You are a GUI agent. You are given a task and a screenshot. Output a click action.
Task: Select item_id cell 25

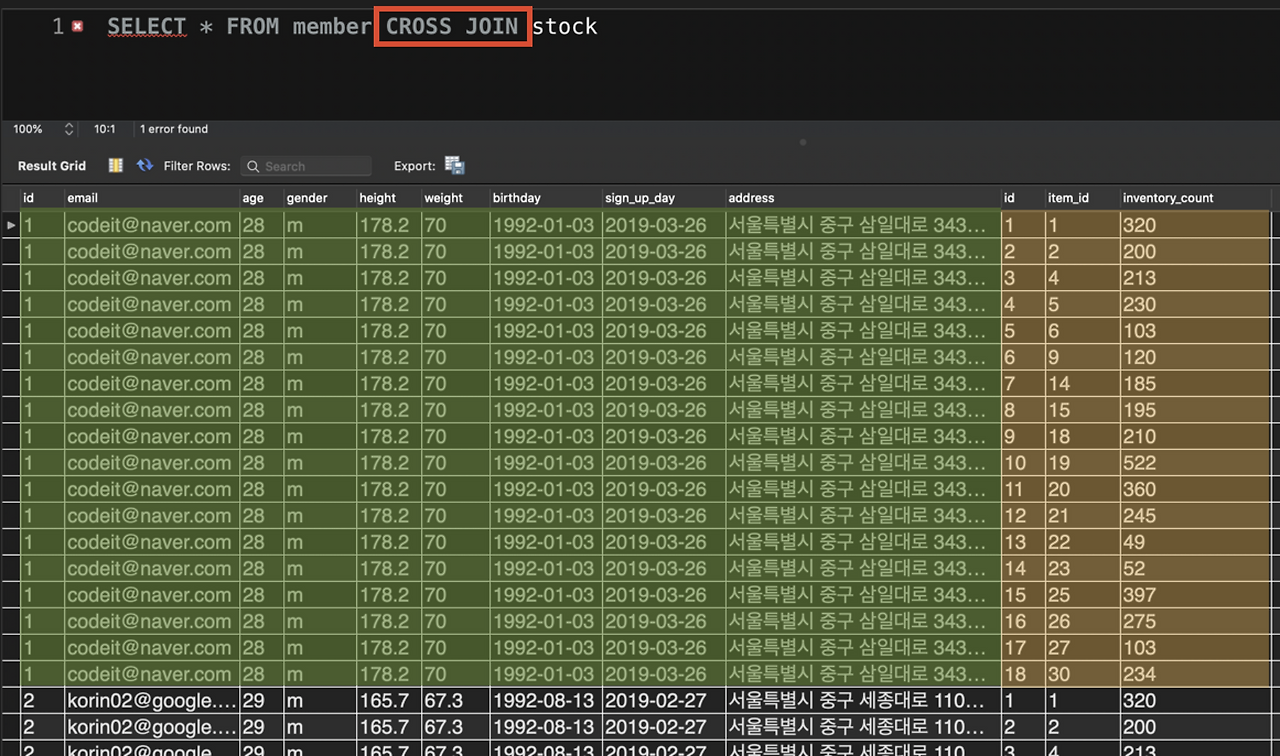pyautogui.click(x=1082, y=595)
